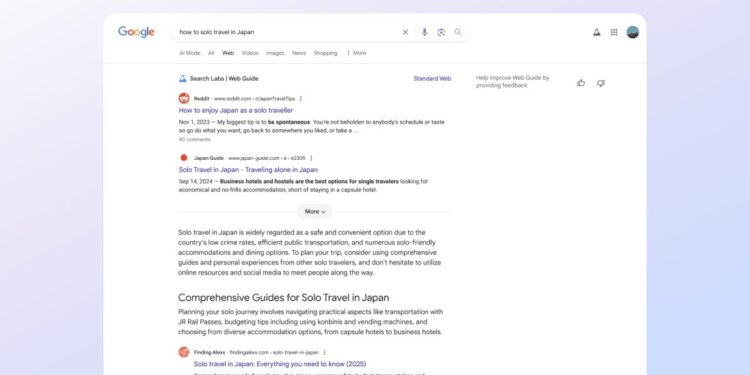Open Google Lens image search icon

pyautogui.click(x=441, y=32)
